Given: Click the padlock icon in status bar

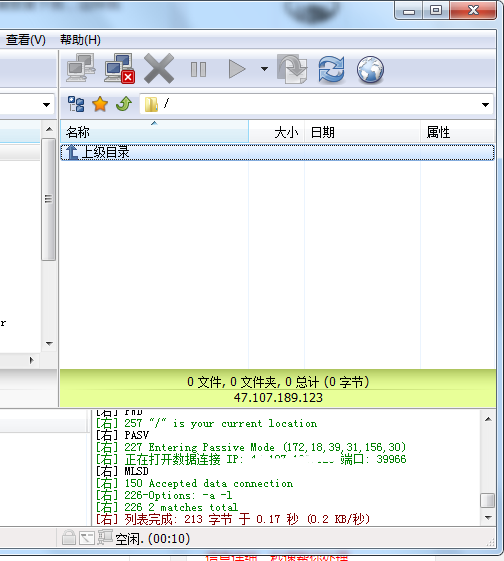Looking at the screenshot, I should (x=69, y=537).
